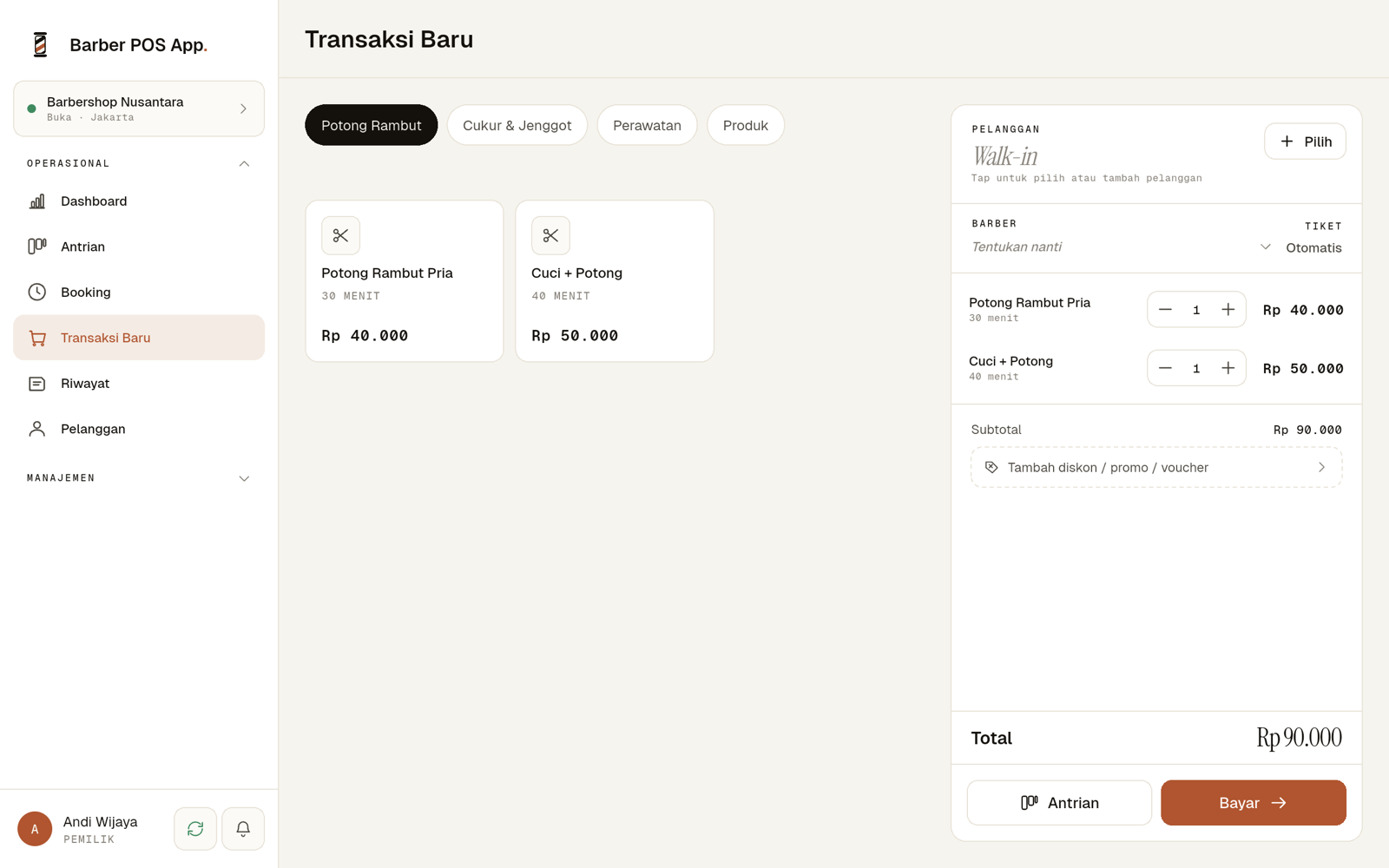
Task: Decrease Cuci + Potong quantity
Action: tap(1165, 369)
